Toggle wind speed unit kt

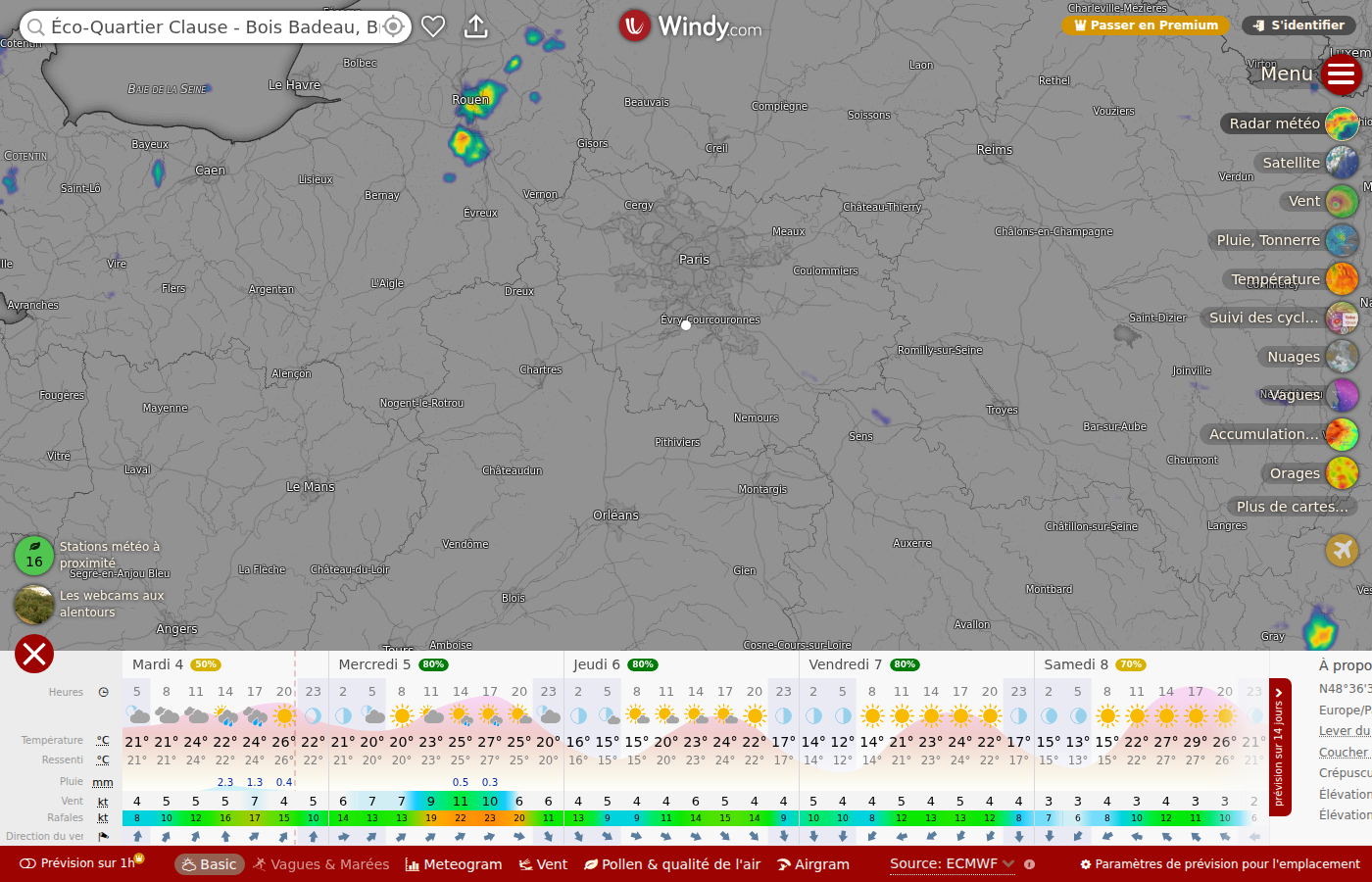click(103, 802)
